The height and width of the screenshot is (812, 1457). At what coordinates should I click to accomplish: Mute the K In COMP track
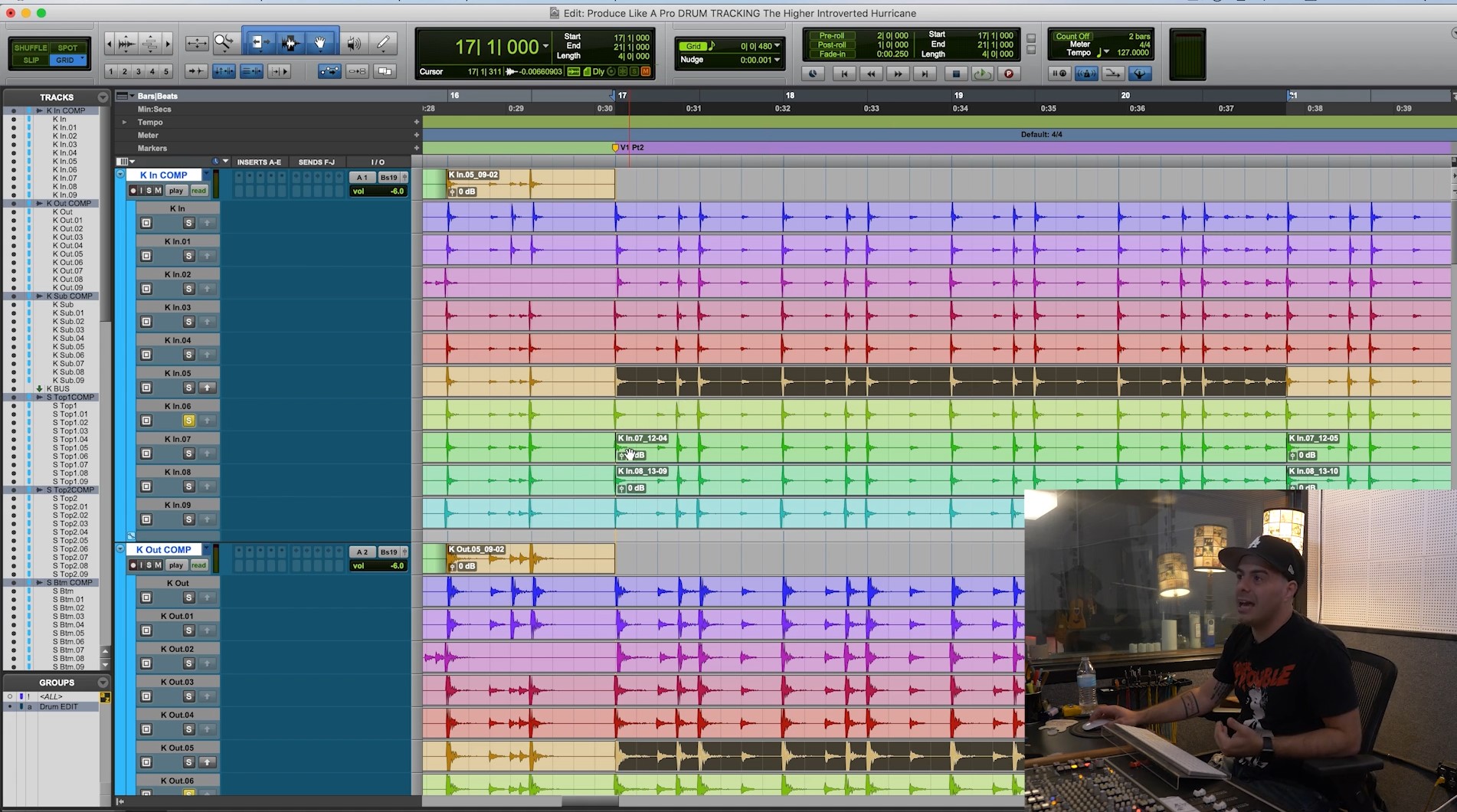click(158, 191)
